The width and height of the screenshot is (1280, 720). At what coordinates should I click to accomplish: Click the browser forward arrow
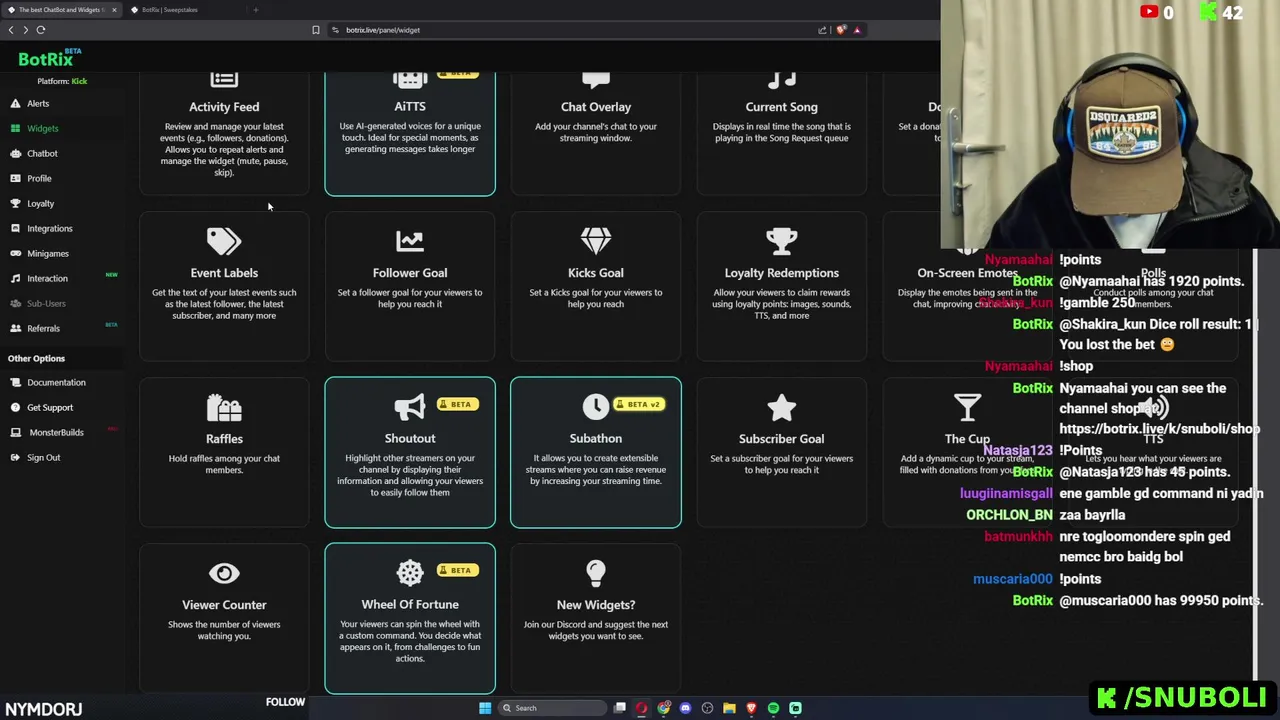(26, 30)
